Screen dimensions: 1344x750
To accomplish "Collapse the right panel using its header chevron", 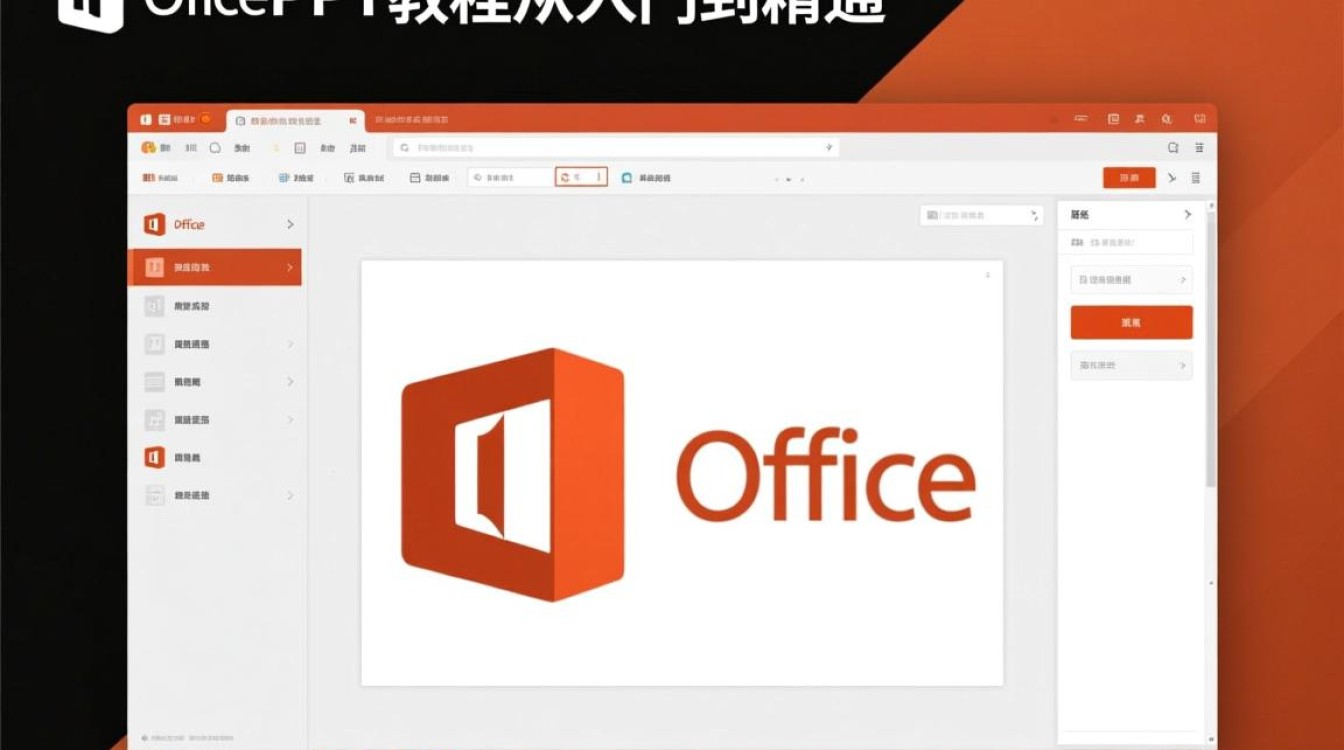I will pyautogui.click(x=1187, y=214).
